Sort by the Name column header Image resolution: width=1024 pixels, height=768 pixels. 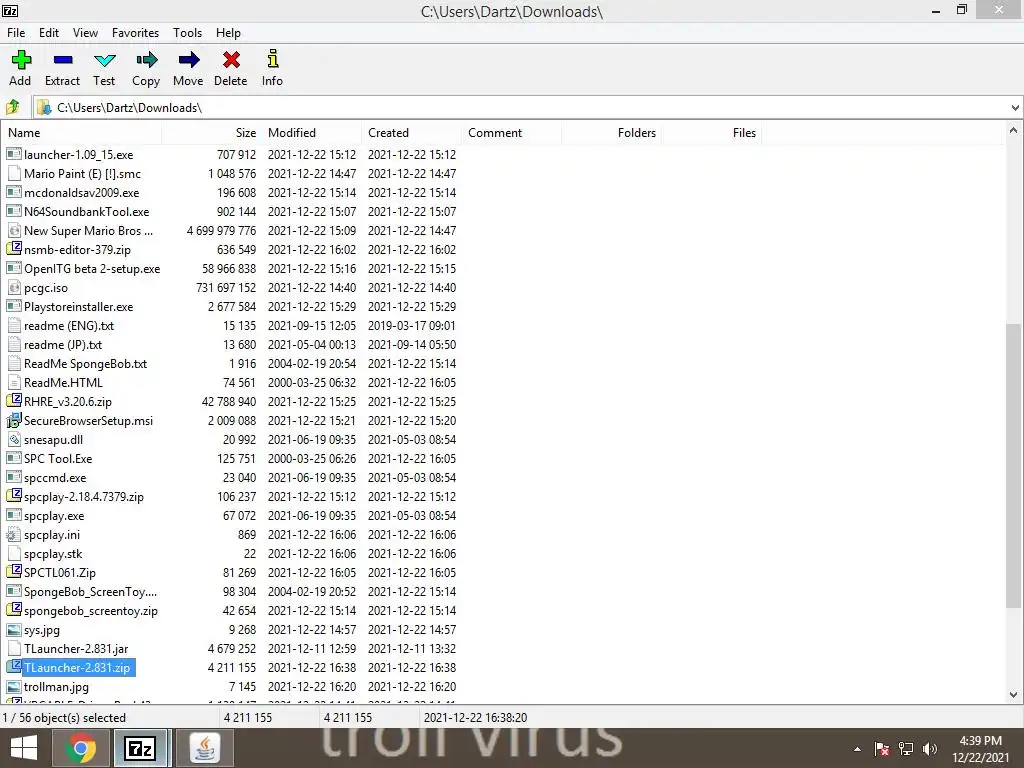pos(82,133)
